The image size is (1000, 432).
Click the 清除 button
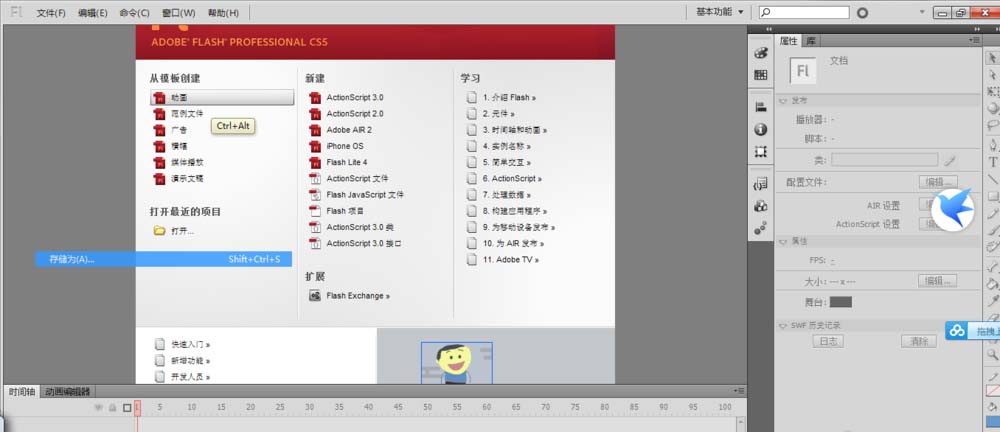[919, 341]
